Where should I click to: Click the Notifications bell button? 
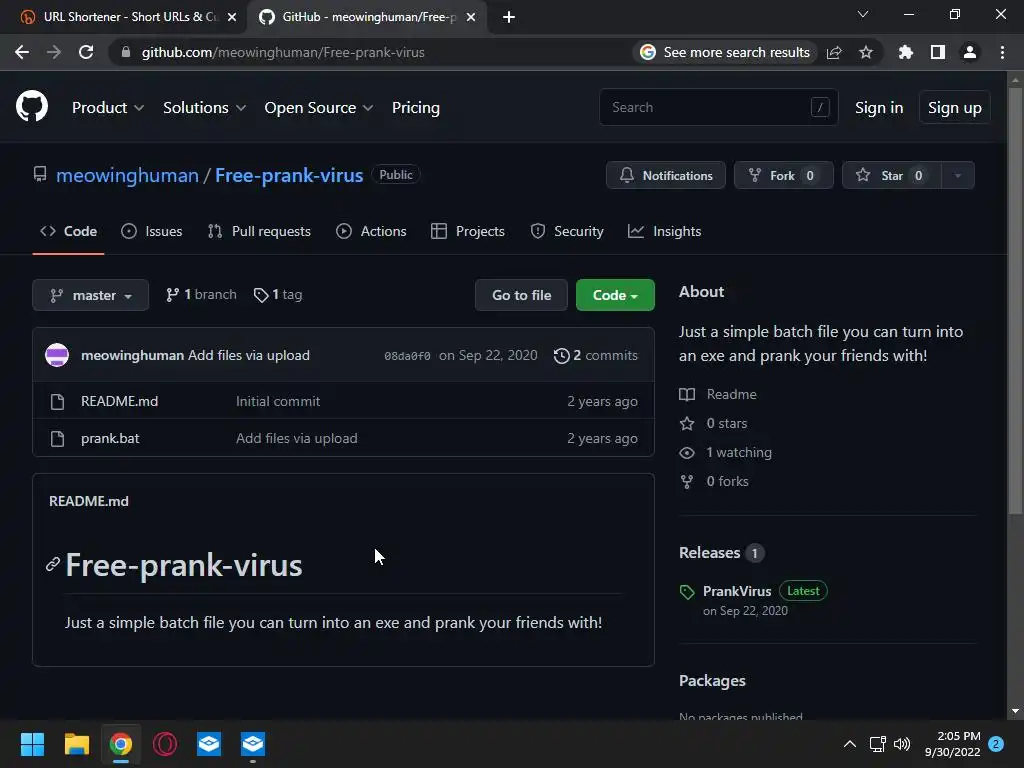[x=665, y=175]
